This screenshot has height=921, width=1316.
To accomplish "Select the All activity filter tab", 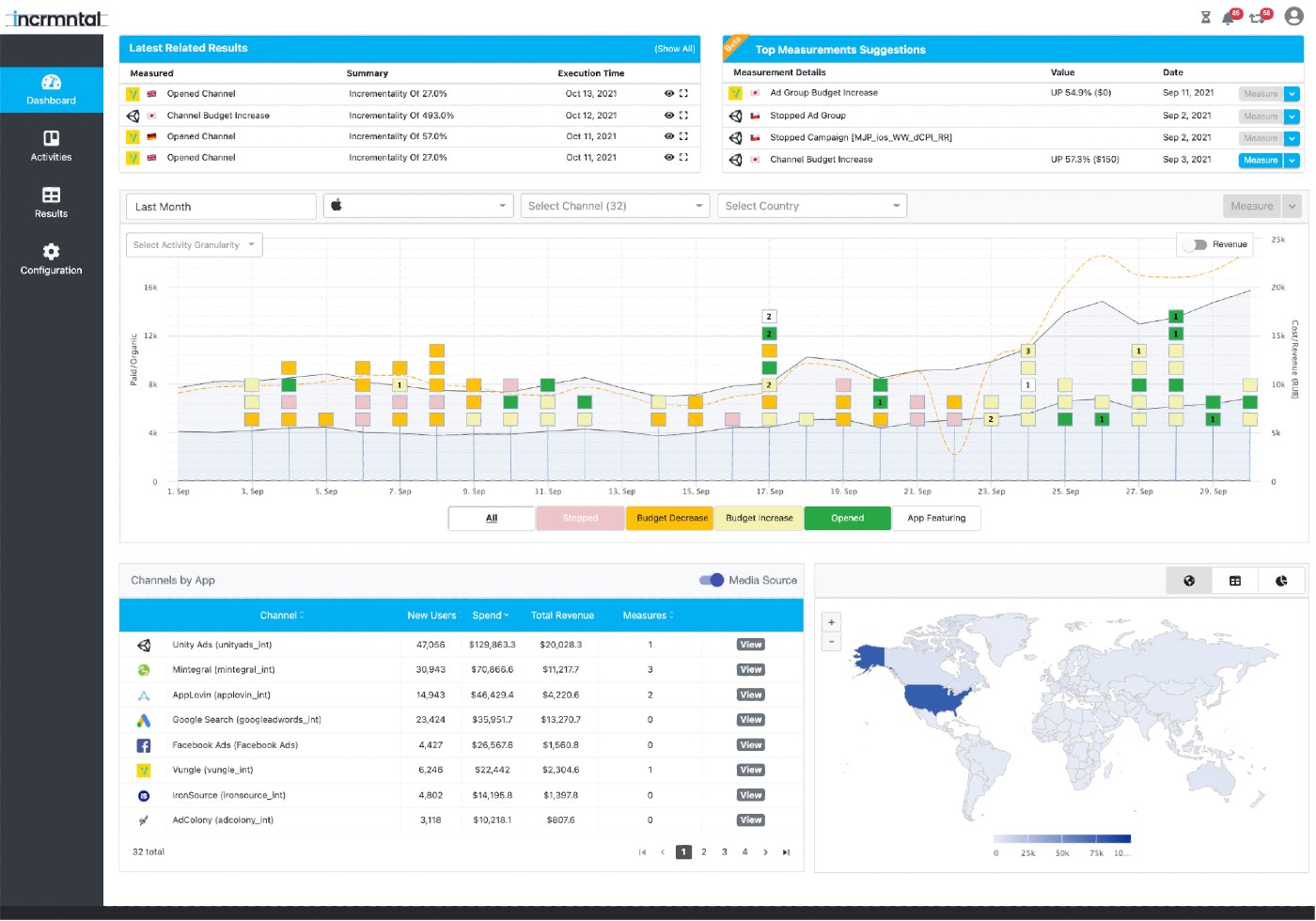I will tap(492, 519).
